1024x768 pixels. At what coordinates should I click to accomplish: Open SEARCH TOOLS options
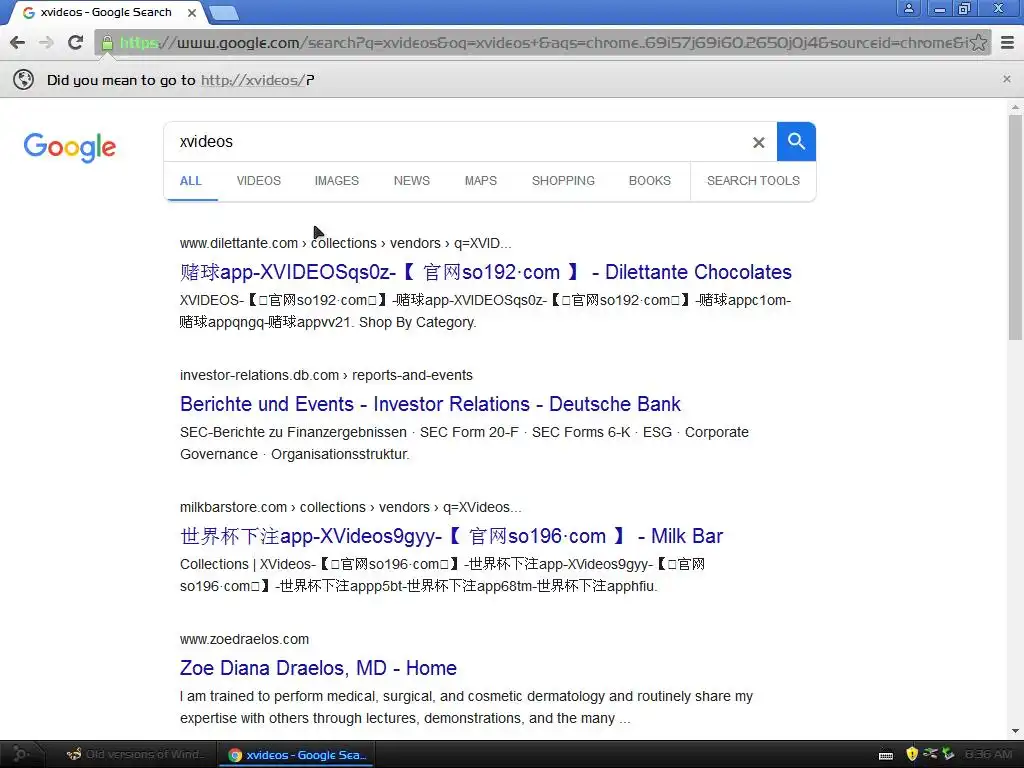pos(753,181)
